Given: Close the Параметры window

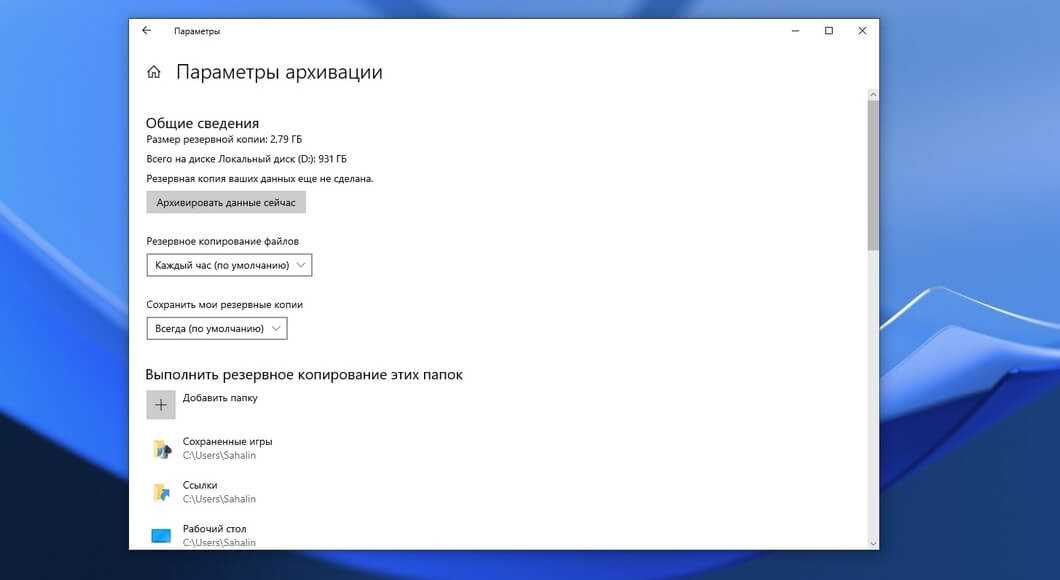Looking at the screenshot, I should pos(862,31).
